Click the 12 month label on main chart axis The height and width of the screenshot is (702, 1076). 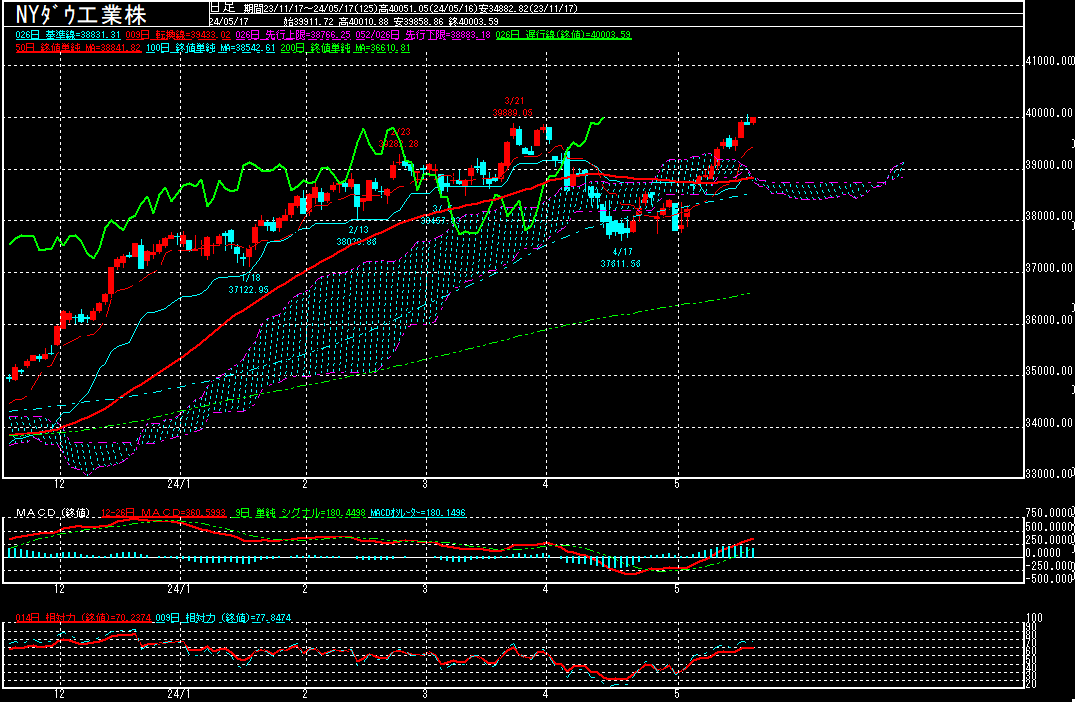coord(60,484)
